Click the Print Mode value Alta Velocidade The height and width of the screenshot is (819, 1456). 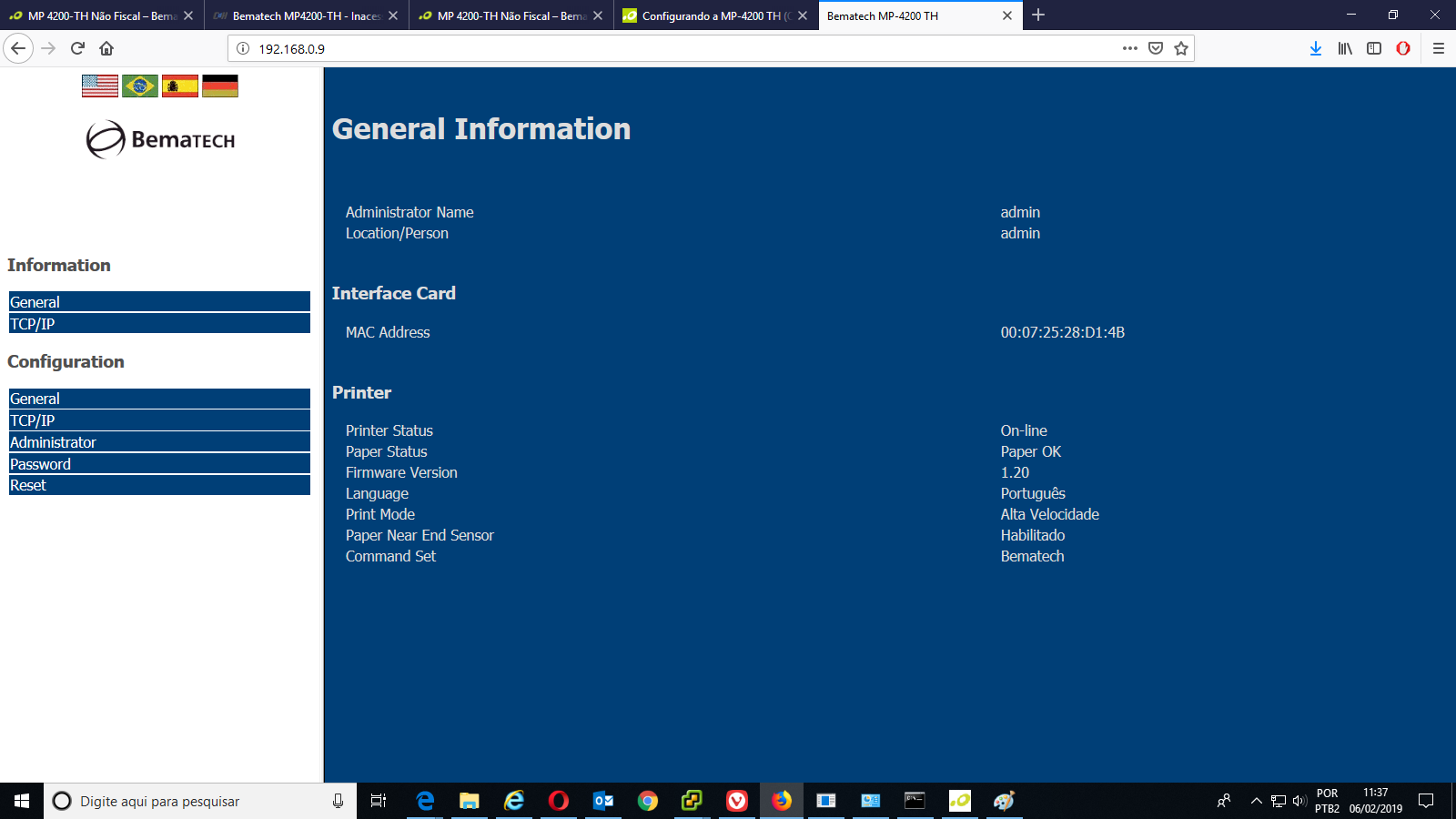pyautogui.click(x=1049, y=514)
